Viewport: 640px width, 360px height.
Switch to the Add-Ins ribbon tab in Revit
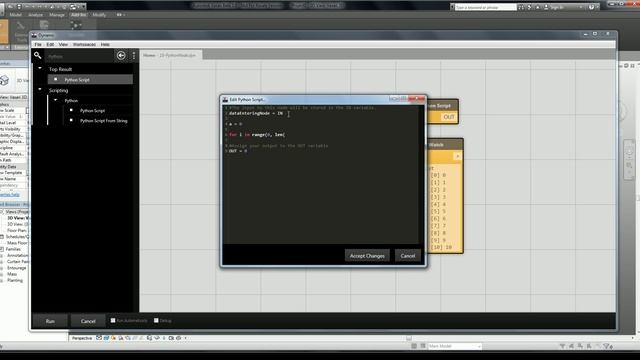coord(78,15)
